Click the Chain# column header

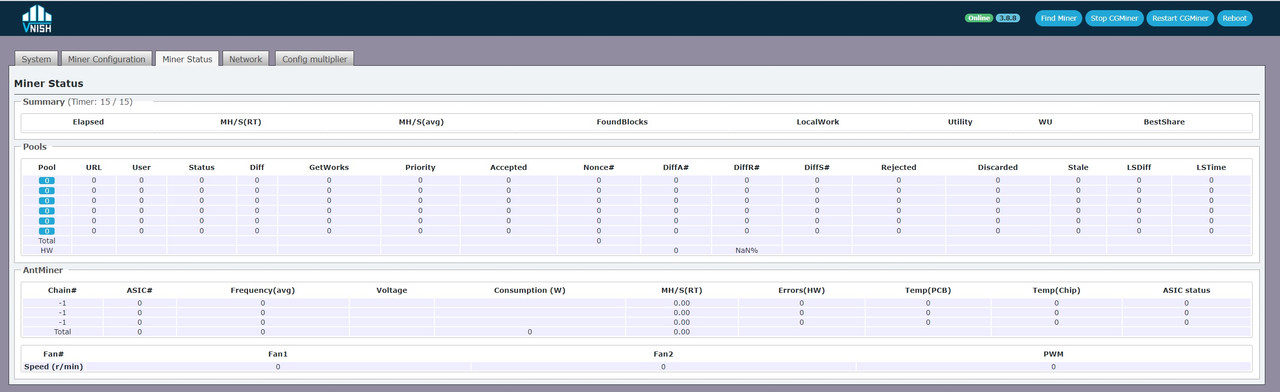coord(62,290)
